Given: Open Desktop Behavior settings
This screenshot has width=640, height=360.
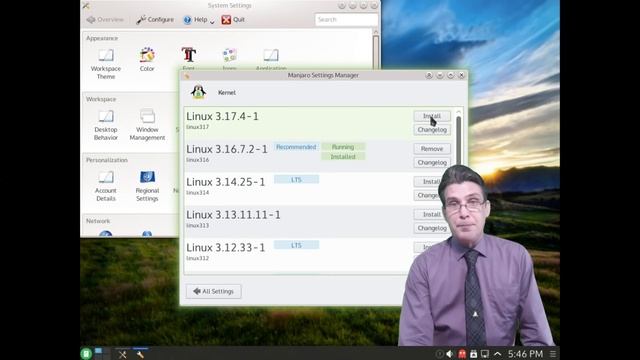Looking at the screenshot, I should [x=106, y=125].
